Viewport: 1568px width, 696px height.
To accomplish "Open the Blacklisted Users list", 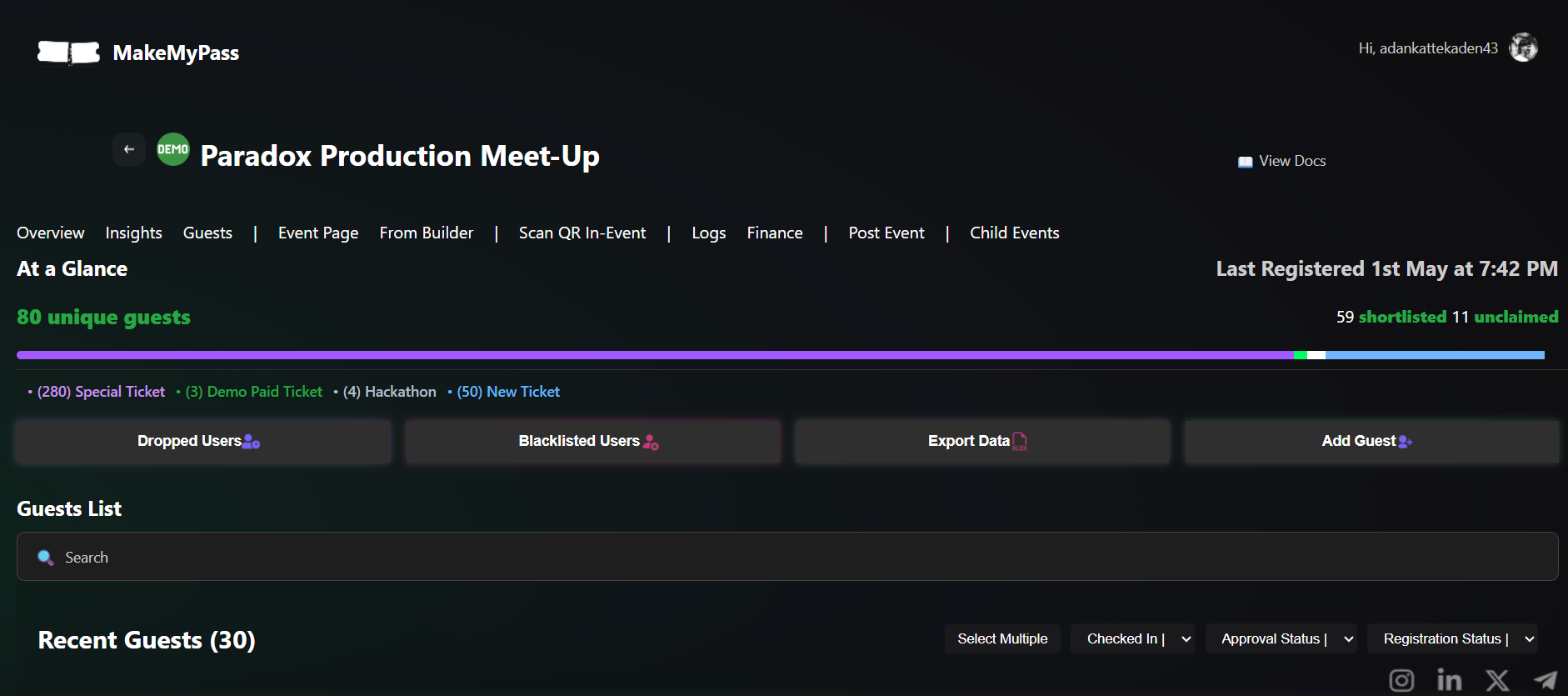I will pos(593,441).
